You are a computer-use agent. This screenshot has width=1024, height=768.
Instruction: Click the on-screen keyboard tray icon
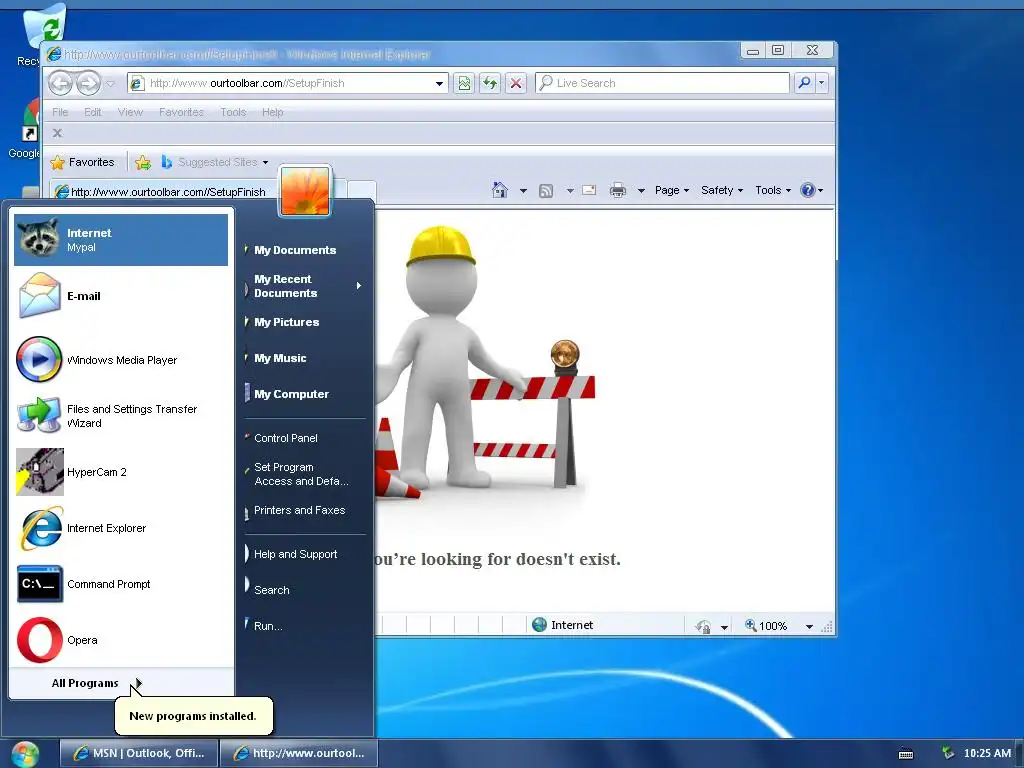pos(906,754)
